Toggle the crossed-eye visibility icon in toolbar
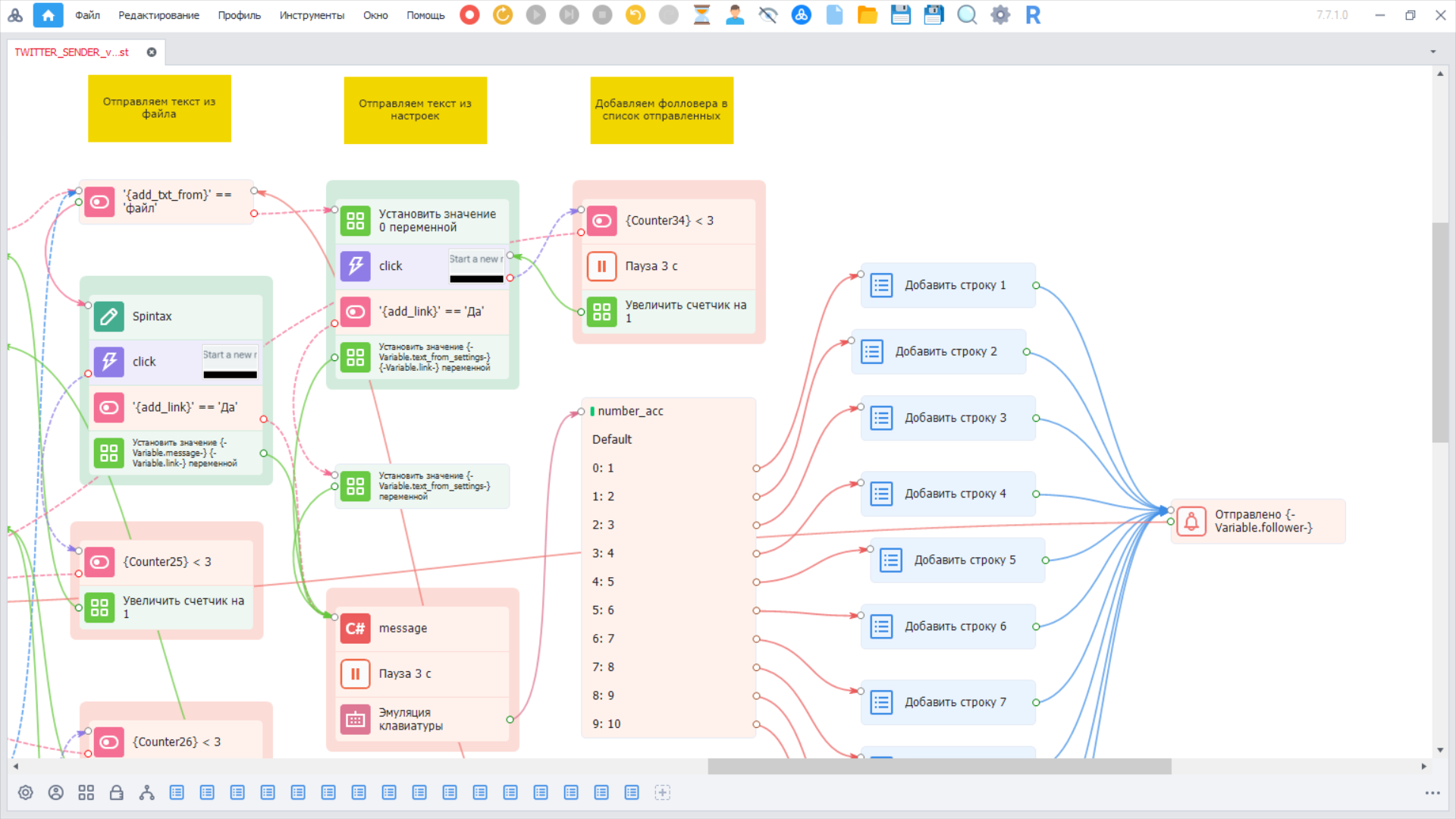1456x819 pixels. [767, 15]
